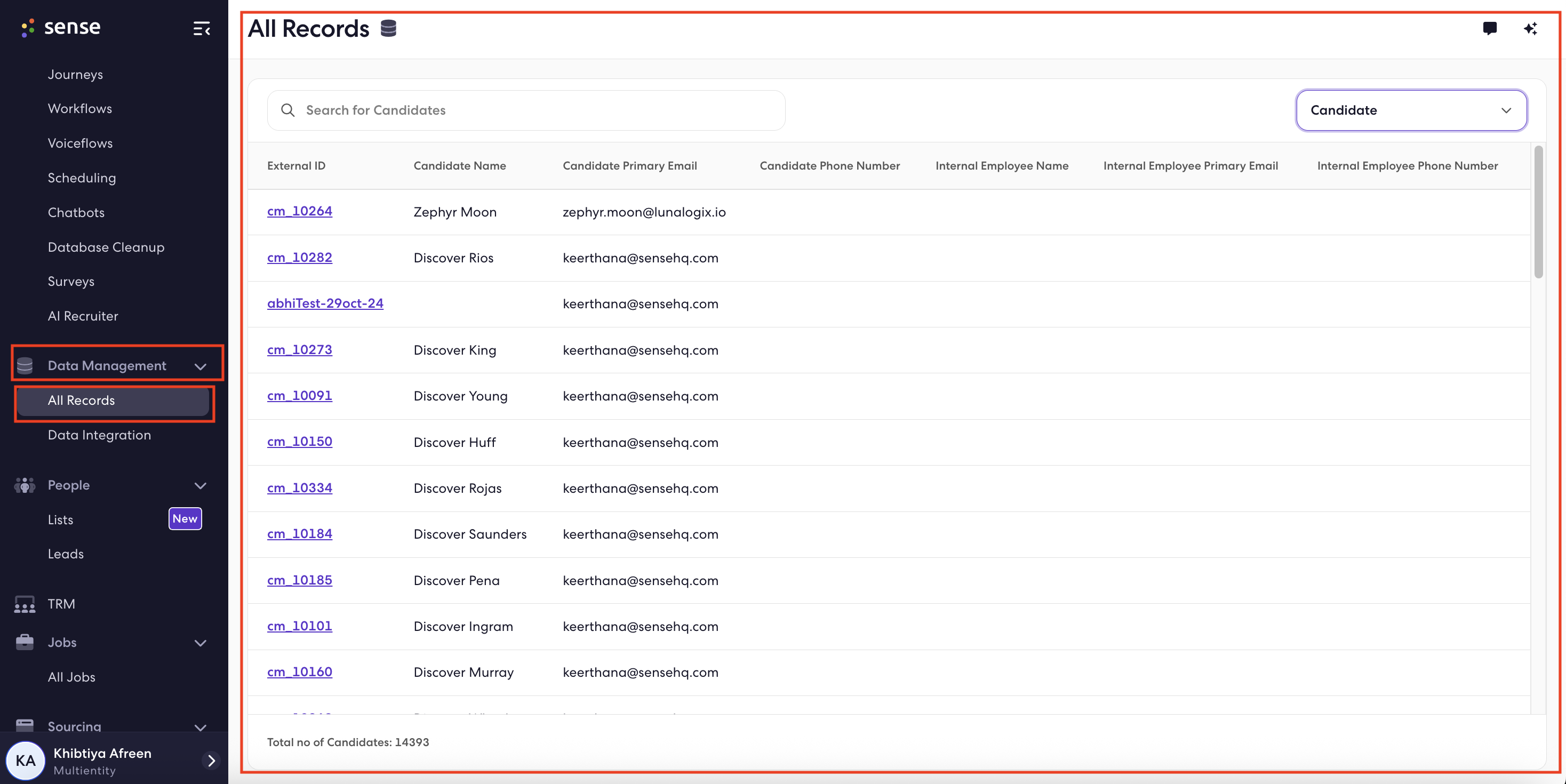Go to Surveys
The height and width of the screenshot is (784, 1566).
pos(71,282)
